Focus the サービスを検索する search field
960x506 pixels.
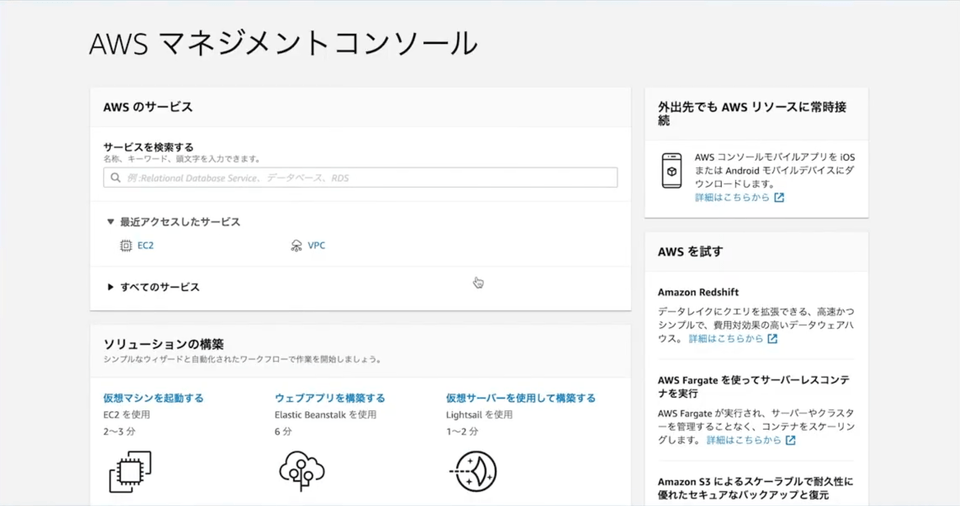(x=360, y=178)
